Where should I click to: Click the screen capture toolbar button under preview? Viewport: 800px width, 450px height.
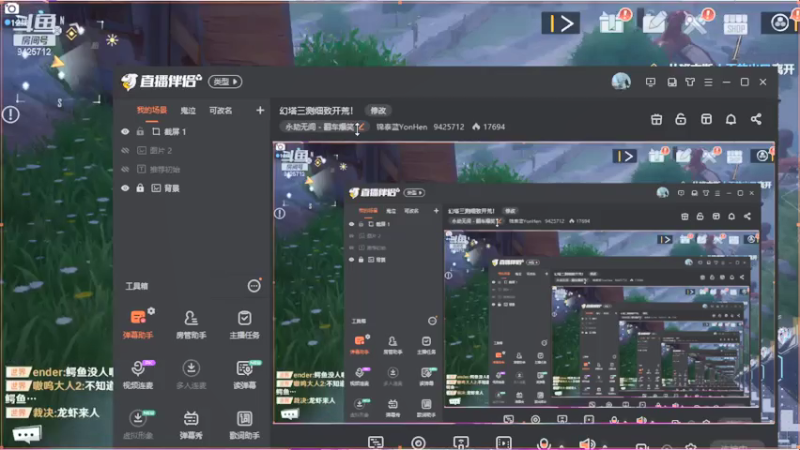point(376,442)
